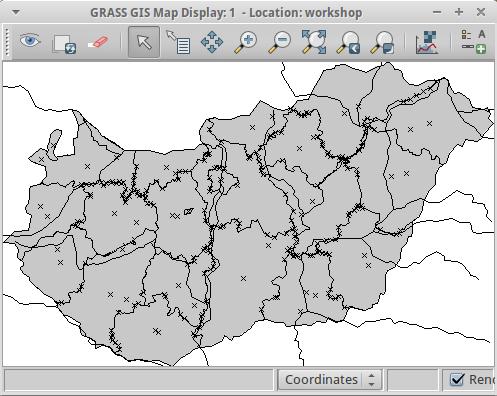This screenshot has width=497, height=396.
Task: Activate the Query raster/vector map tool
Action: pos(179,42)
